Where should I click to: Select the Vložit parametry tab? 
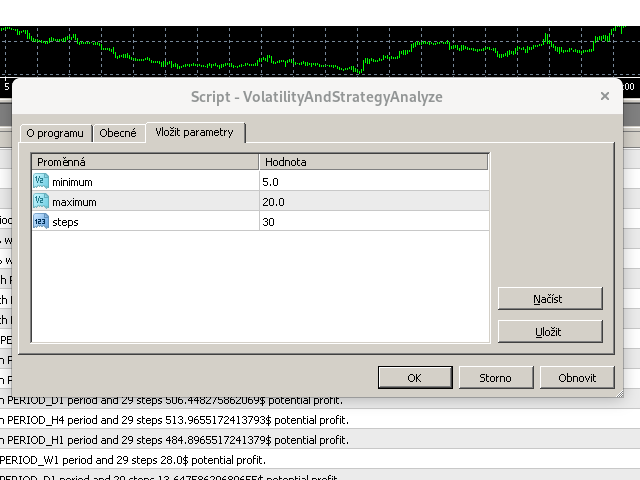click(x=195, y=132)
